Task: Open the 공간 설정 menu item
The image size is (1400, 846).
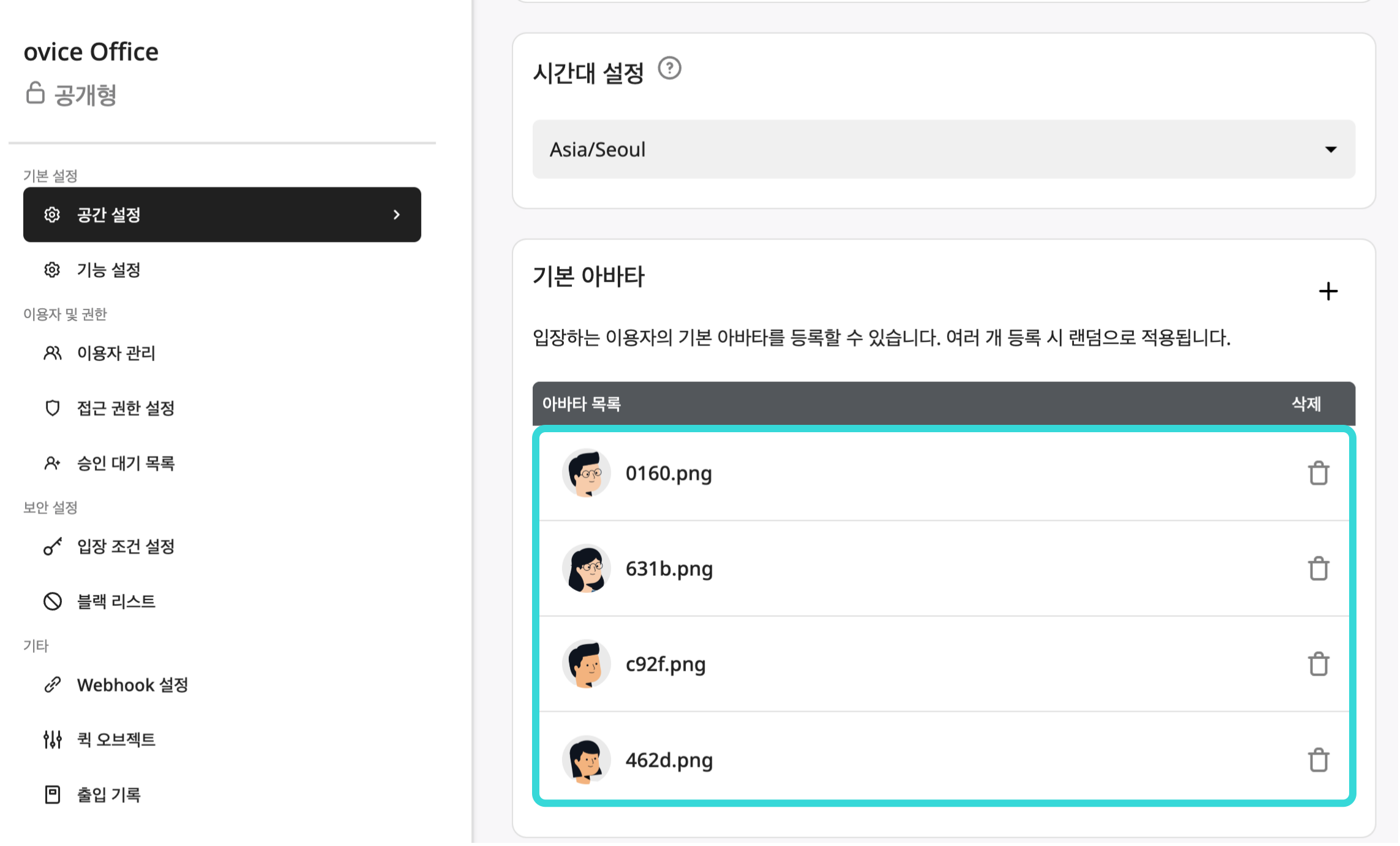Action: pyautogui.click(x=109, y=215)
